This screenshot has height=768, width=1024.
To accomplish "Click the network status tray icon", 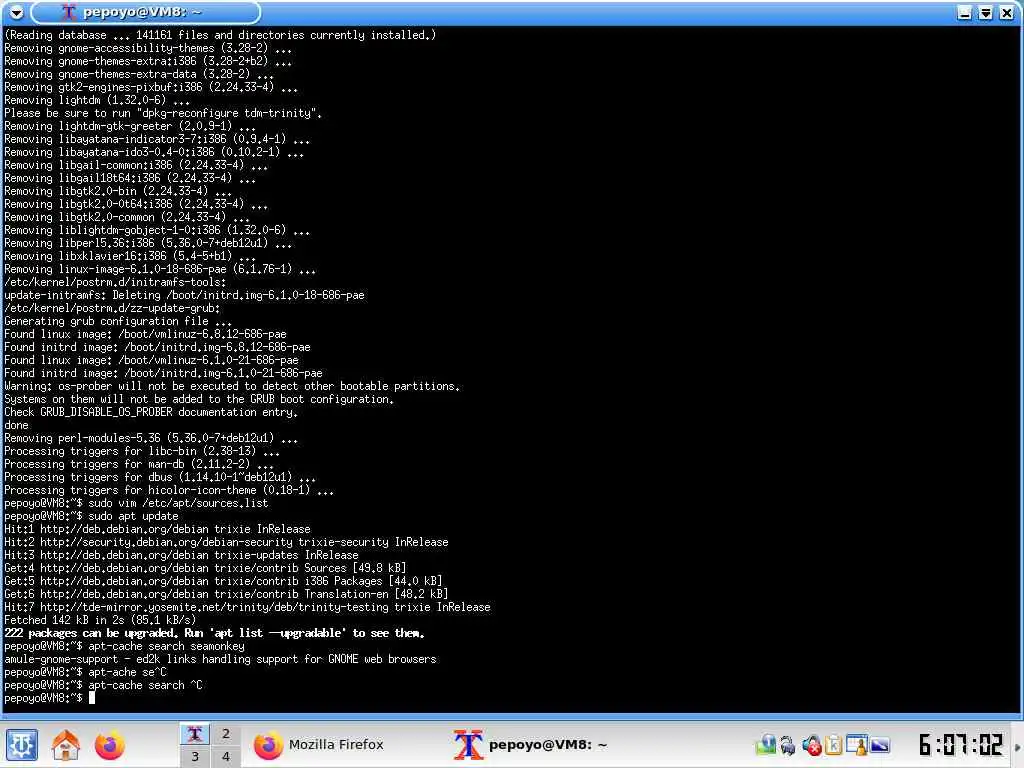I will (x=765, y=745).
